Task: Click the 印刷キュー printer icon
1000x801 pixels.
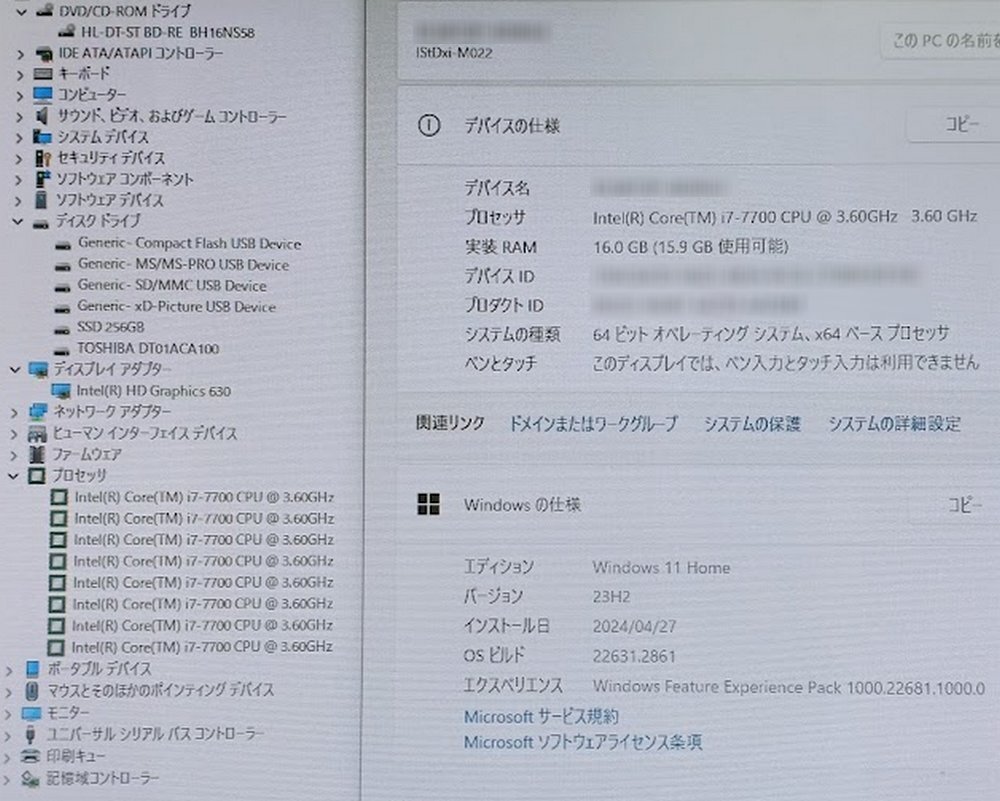Action: point(30,756)
